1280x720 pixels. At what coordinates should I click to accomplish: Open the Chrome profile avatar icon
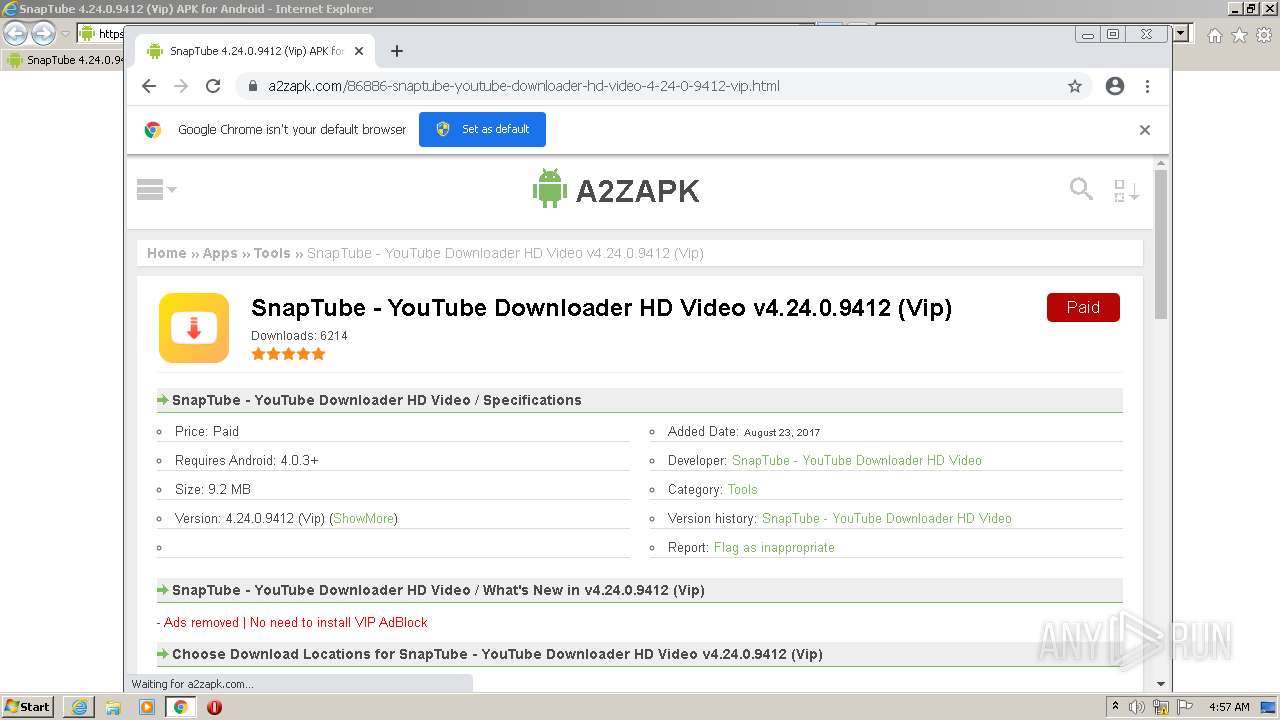pos(1115,86)
